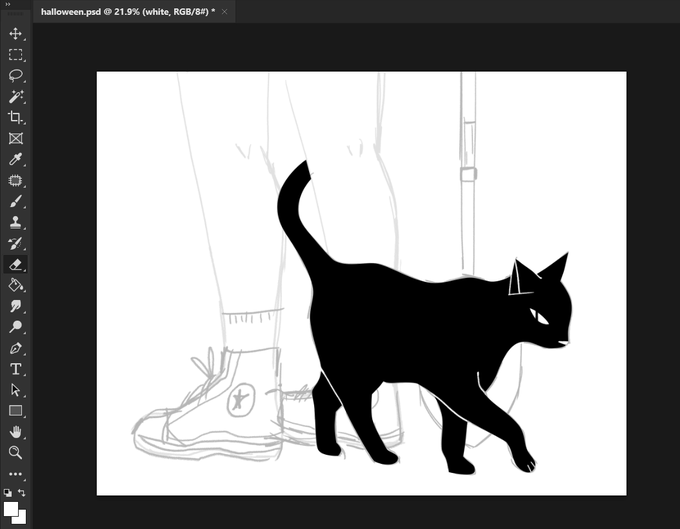The height and width of the screenshot is (529, 680).
Task: Select the Eyedropper tool
Action: pos(16,159)
